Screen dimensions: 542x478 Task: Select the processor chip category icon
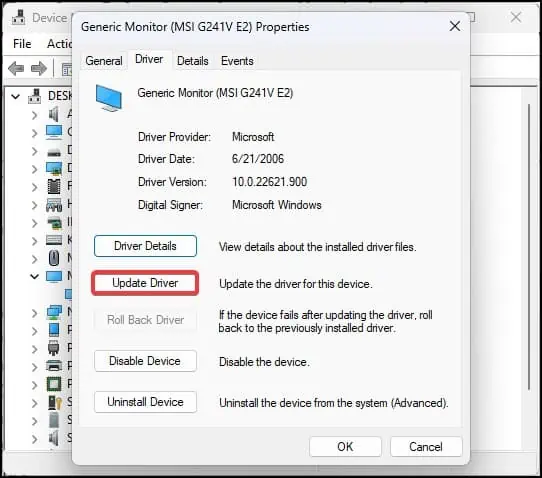54,383
